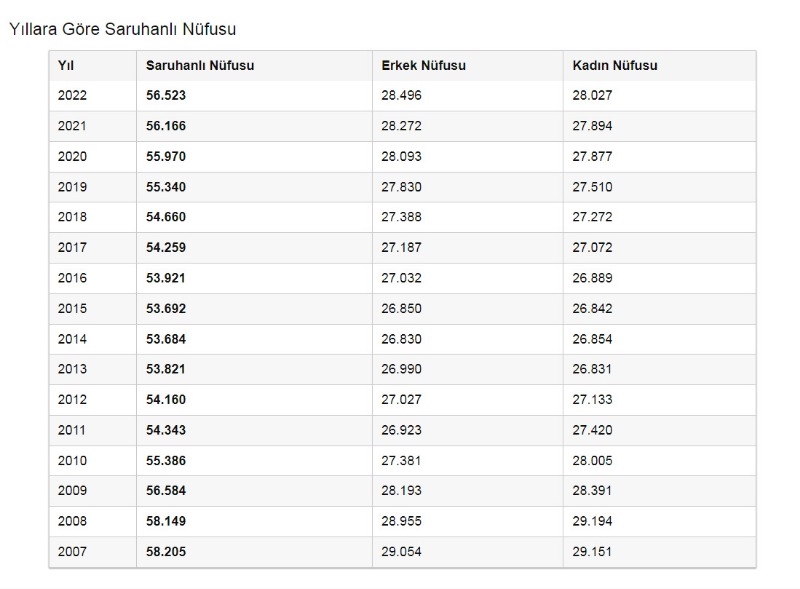This screenshot has width=800, height=589.
Task: Click the 2012 female population 27.133
Action: 592,400
